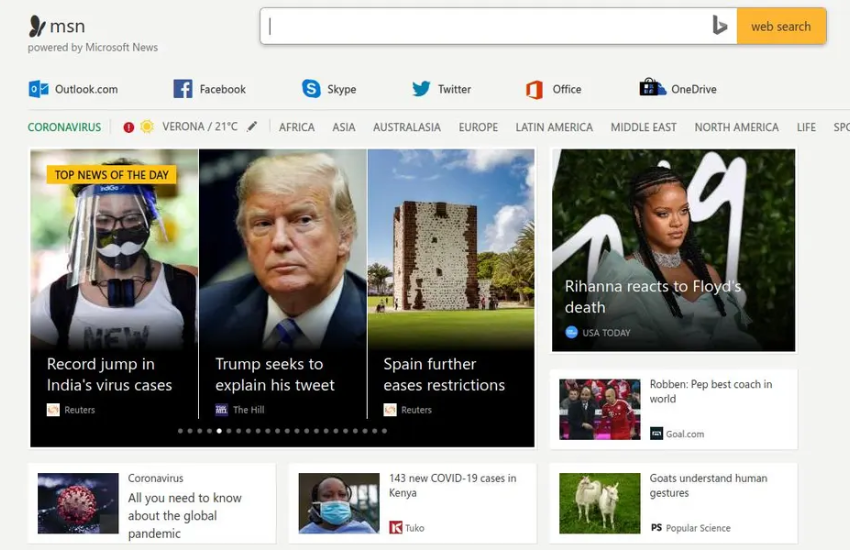The image size is (850, 550).
Task: Click 'powered by Microsoft News' text
Action: tap(93, 48)
